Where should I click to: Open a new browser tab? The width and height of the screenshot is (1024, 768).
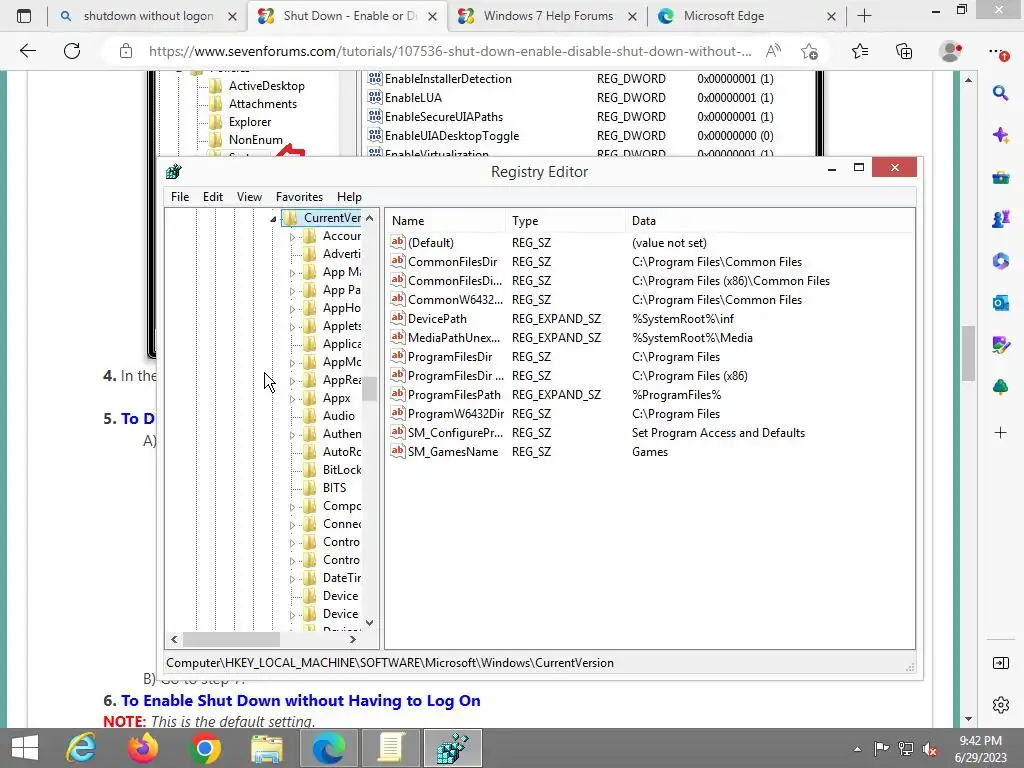point(865,16)
